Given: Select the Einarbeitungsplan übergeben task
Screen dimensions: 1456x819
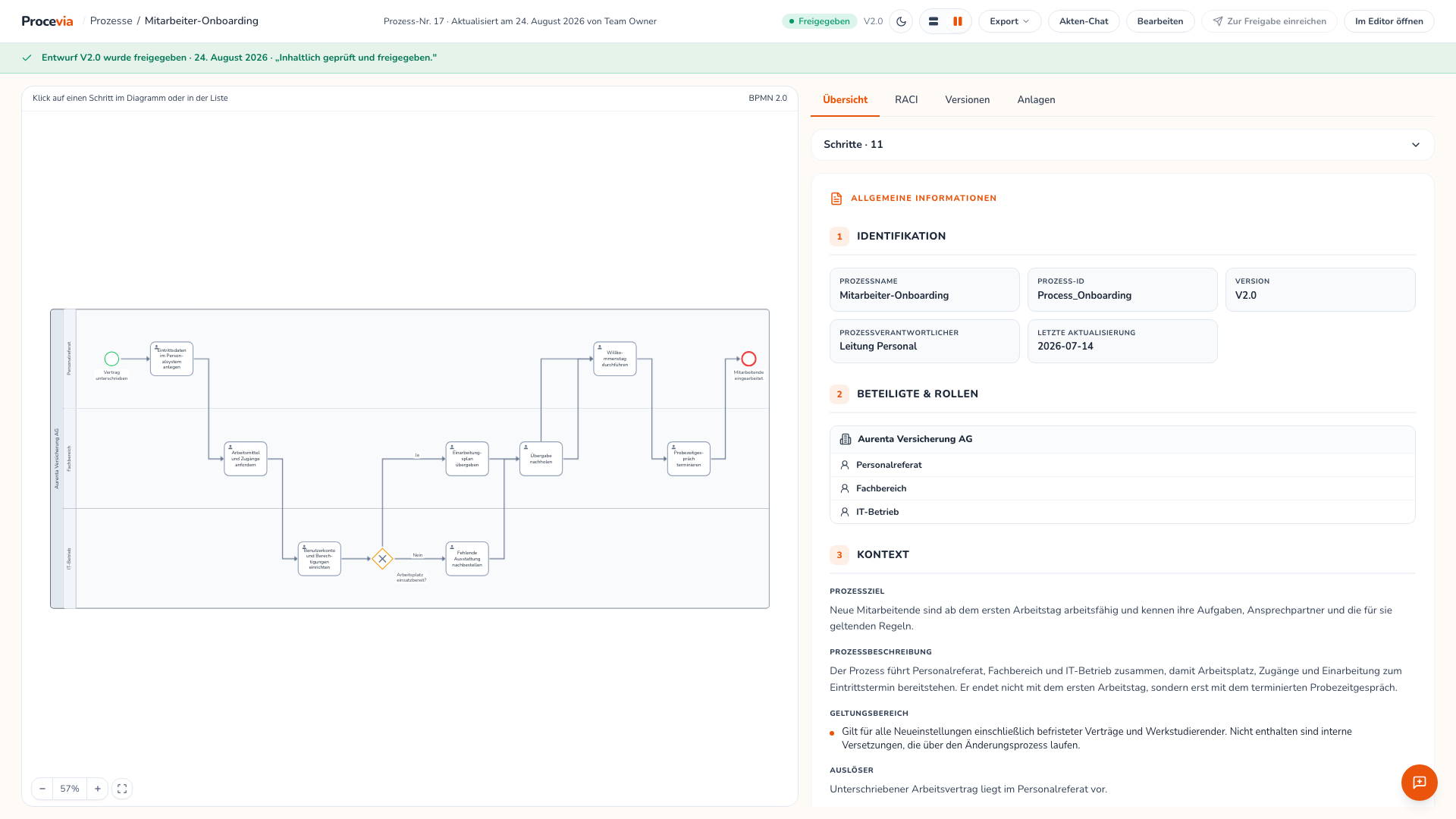Looking at the screenshot, I should click(467, 459).
